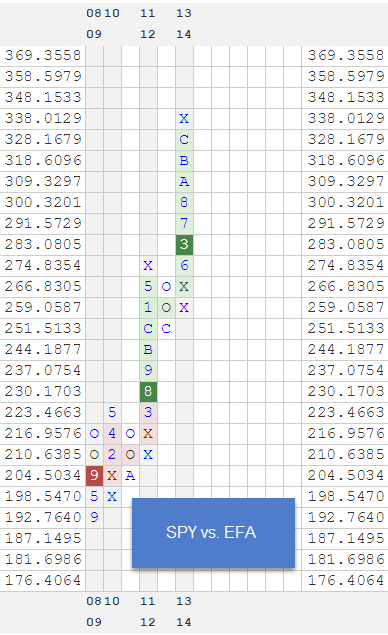Select the 7 cell in the 291.5729 row
The width and height of the screenshot is (388, 635).
tap(184, 224)
